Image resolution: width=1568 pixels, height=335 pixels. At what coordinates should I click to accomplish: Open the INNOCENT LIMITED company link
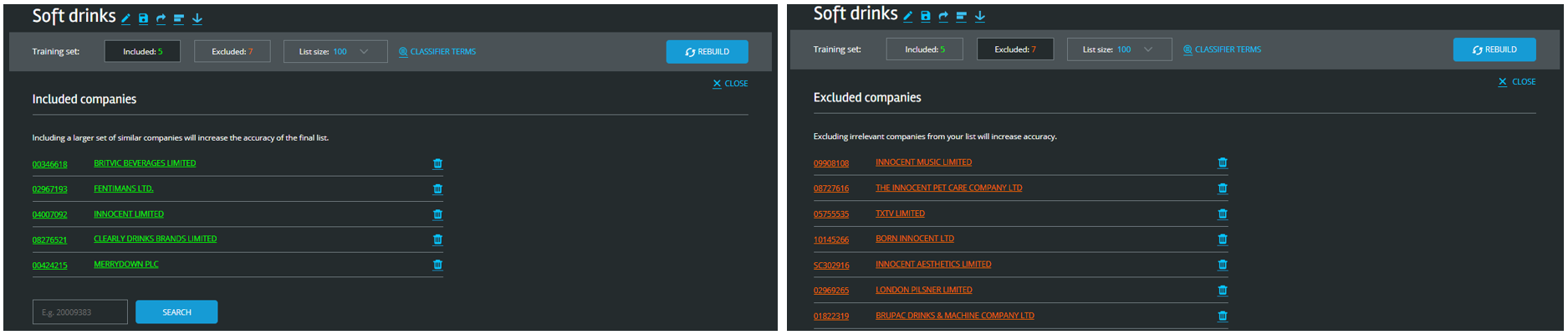pos(129,214)
